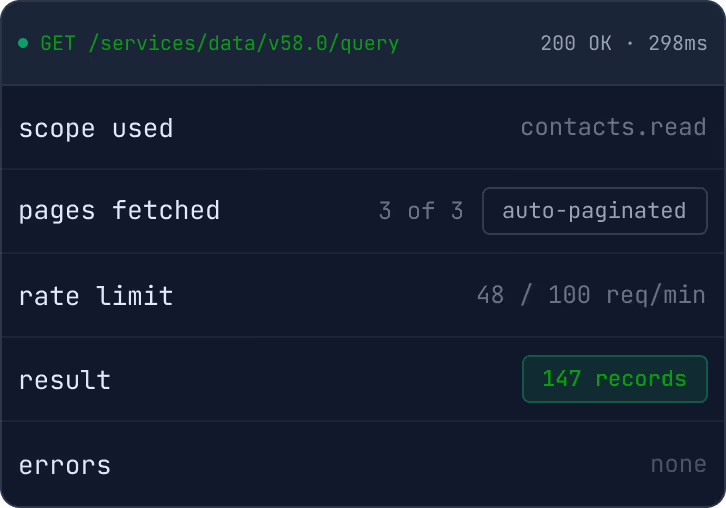Viewport: 726px width, 508px height.
Task: Select the scope used row label
Action: 96,128
